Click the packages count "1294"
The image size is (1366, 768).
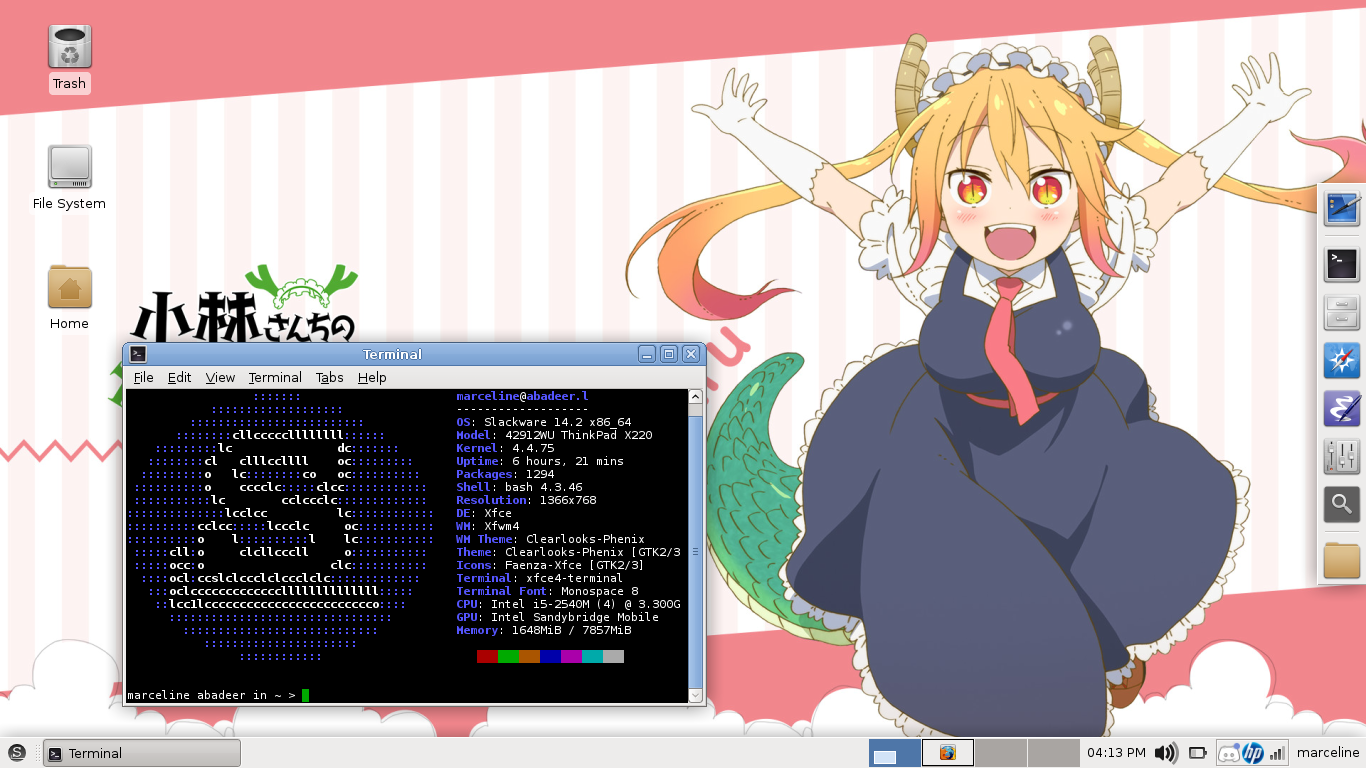pos(540,474)
